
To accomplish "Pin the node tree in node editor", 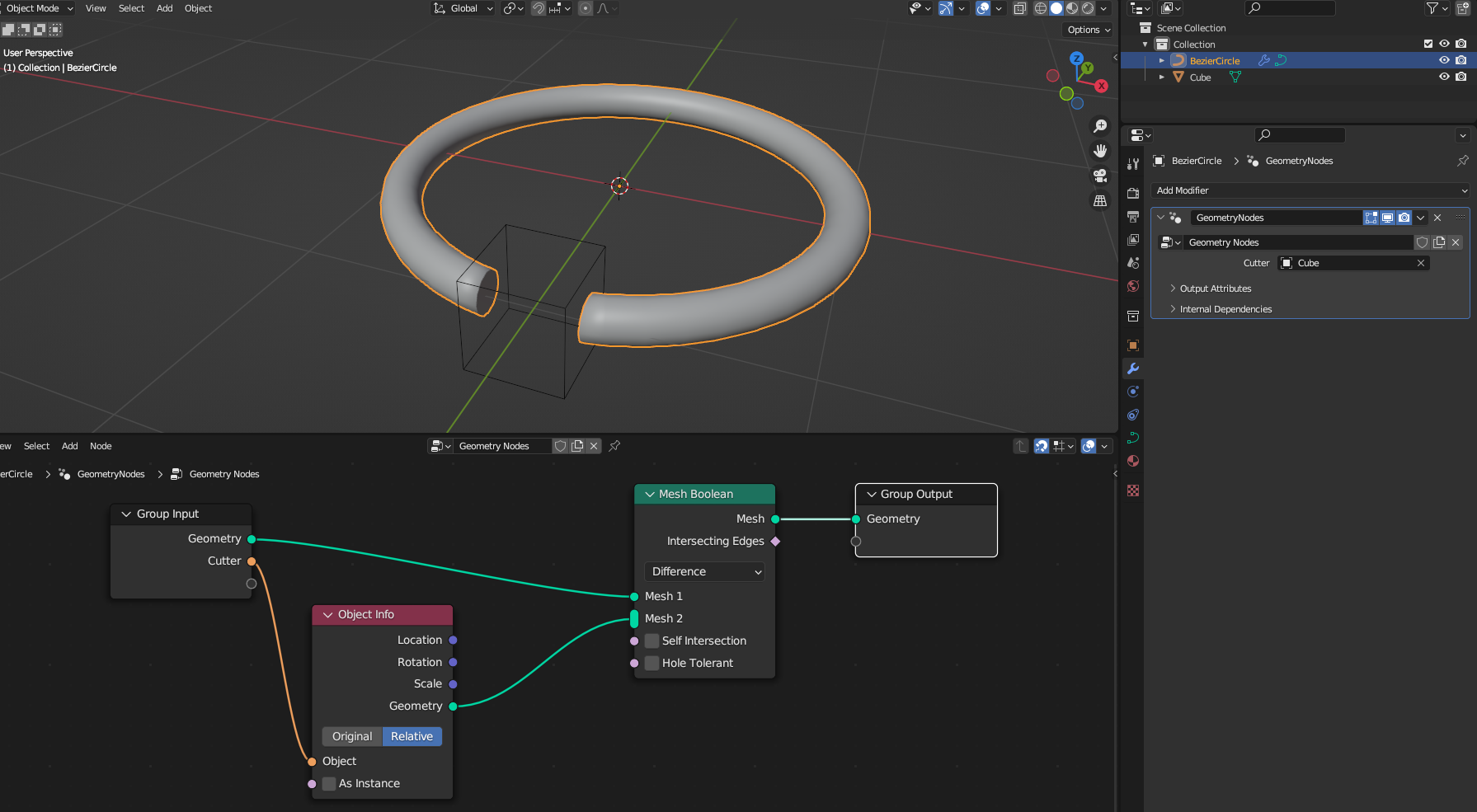I will 614,446.
